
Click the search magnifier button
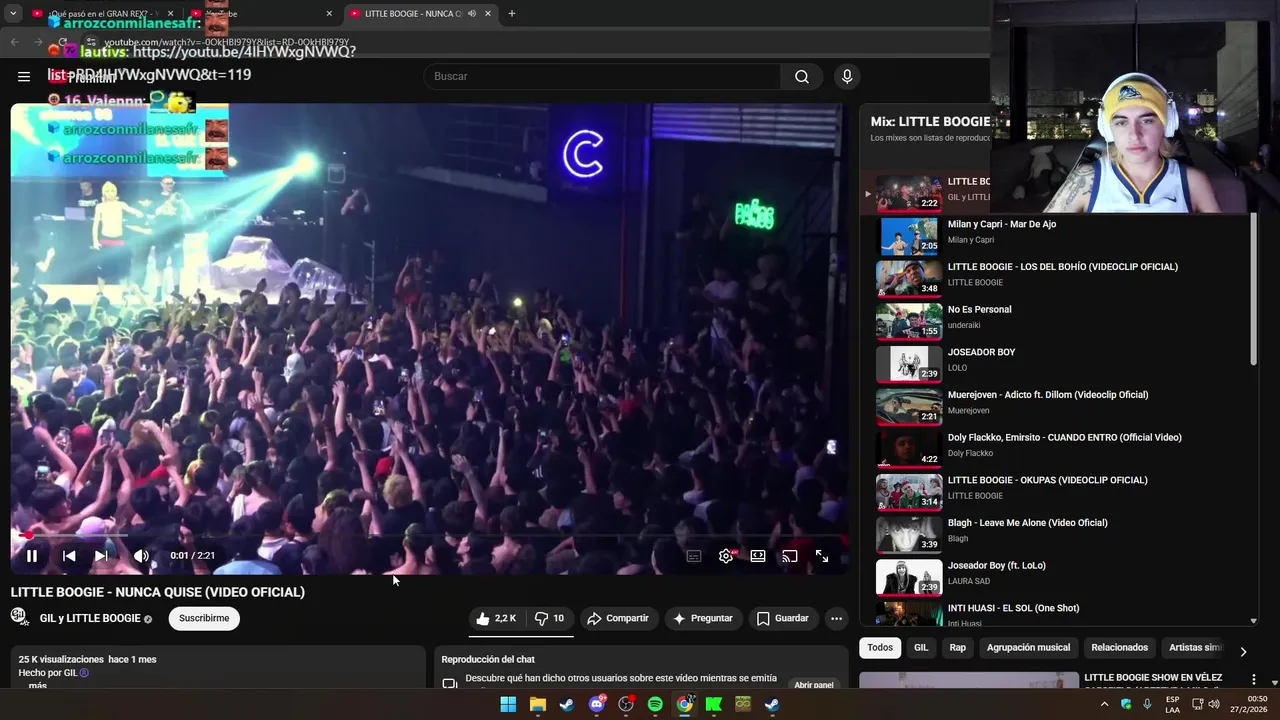[802, 77]
